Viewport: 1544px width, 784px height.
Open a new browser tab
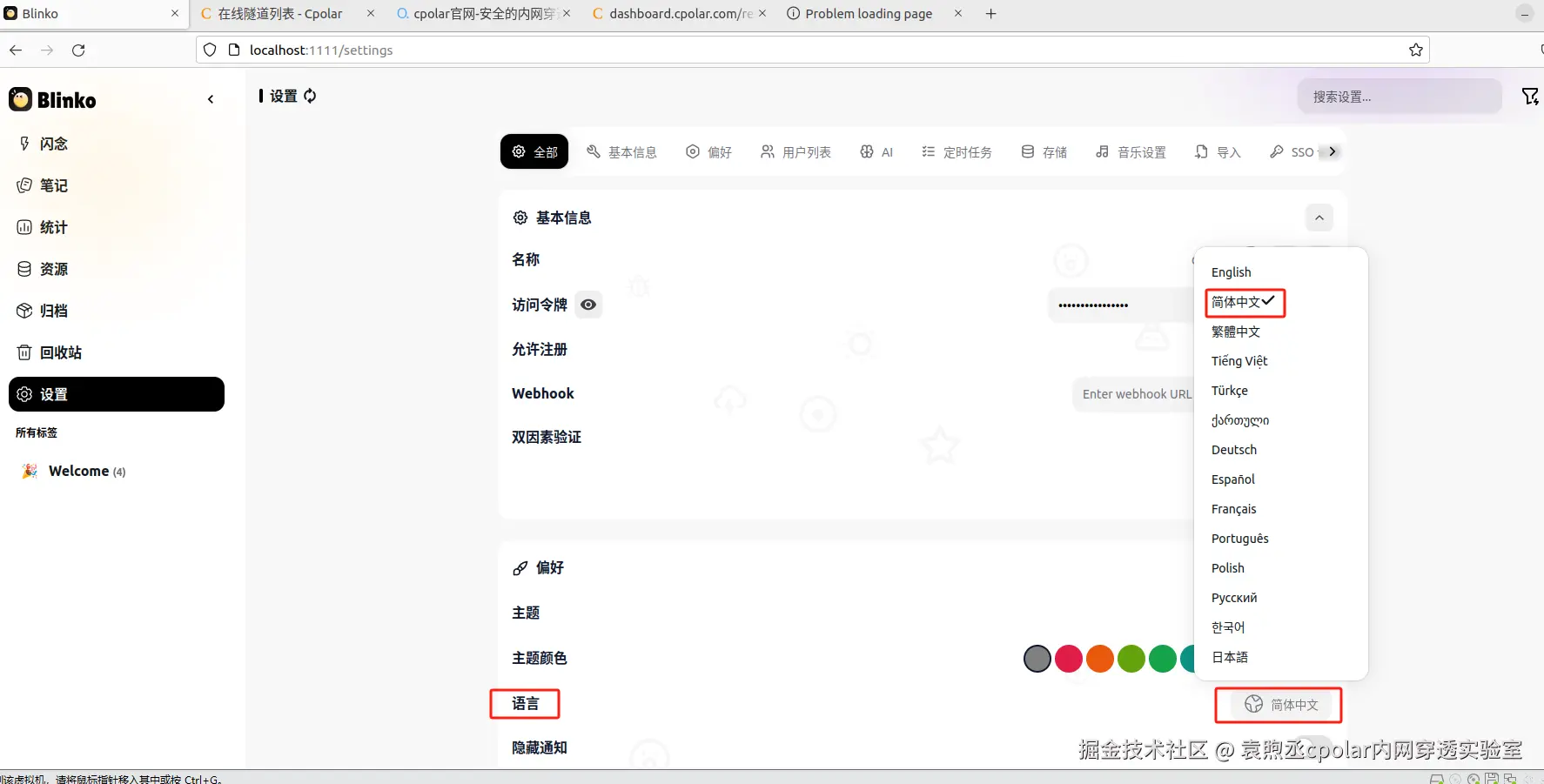[990, 14]
